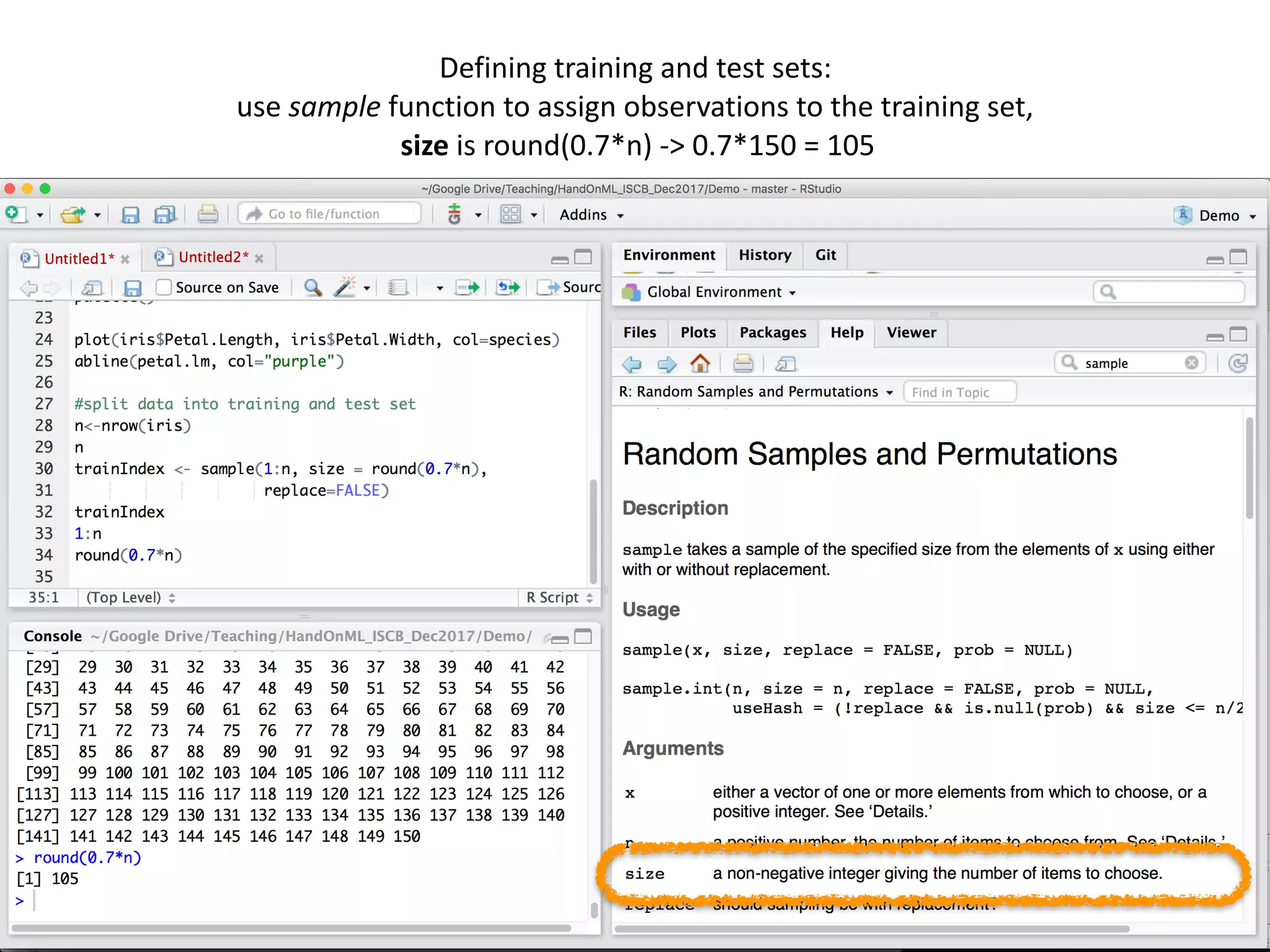1270x952 pixels.
Task: Click the help search field containing sample
Action: (x=1130, y=363)
